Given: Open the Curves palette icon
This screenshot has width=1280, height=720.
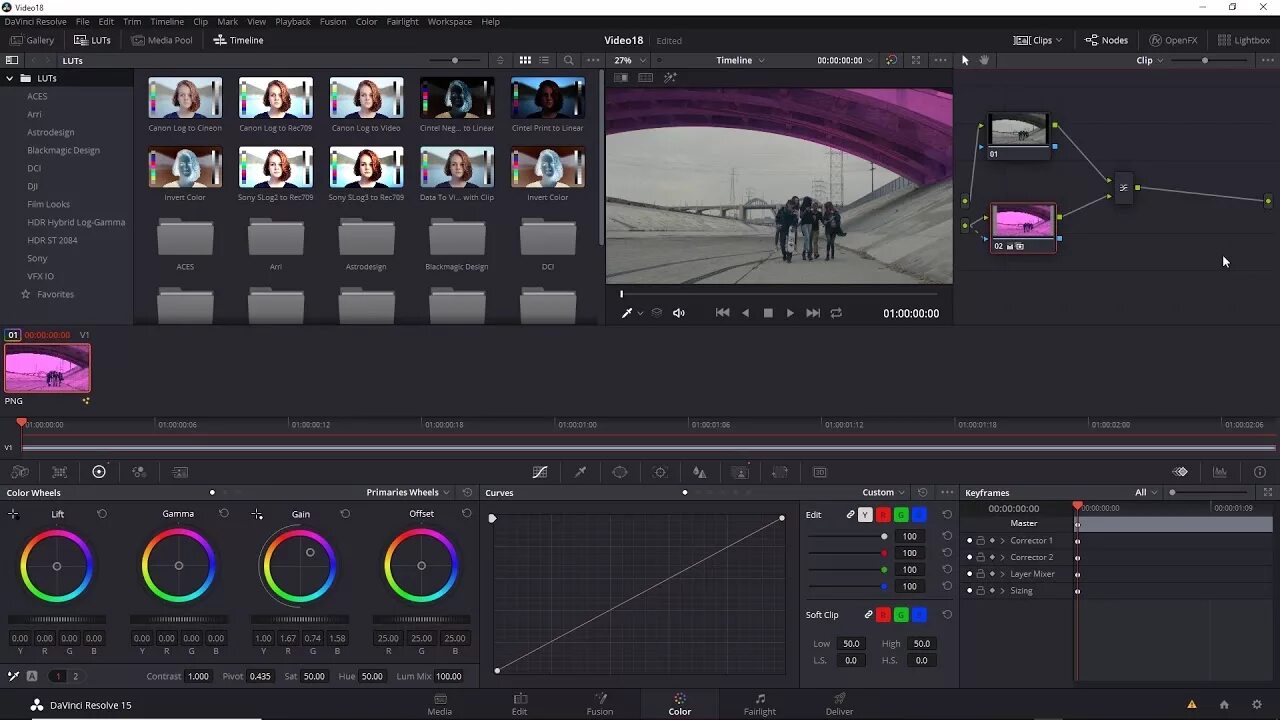Looking at the screenshot, I should 540,472.
